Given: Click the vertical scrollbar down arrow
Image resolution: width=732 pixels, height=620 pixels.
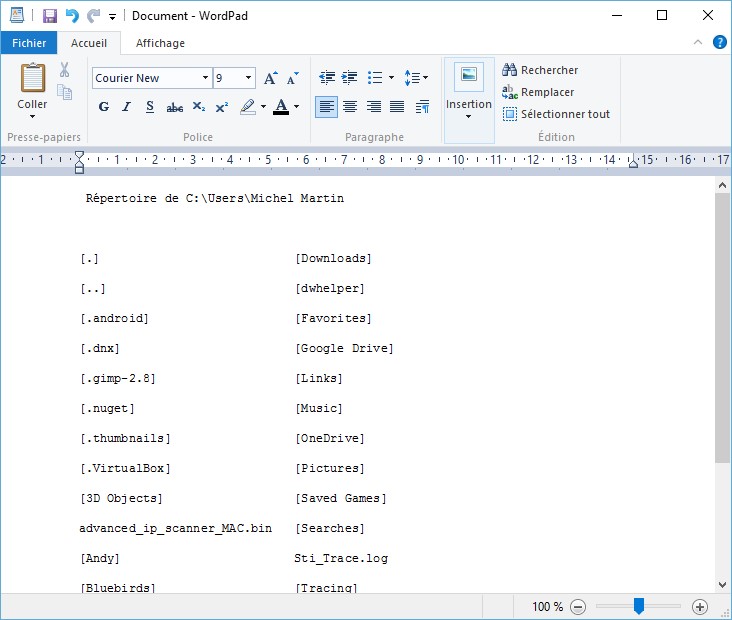Looking at the screenshot, I should pos(723,585).
